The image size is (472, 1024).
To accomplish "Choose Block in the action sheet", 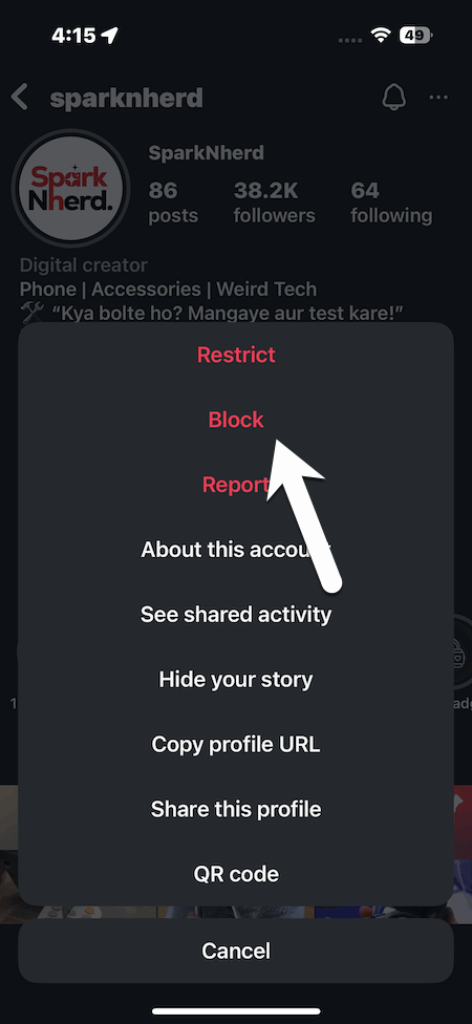I will [236, 419].
